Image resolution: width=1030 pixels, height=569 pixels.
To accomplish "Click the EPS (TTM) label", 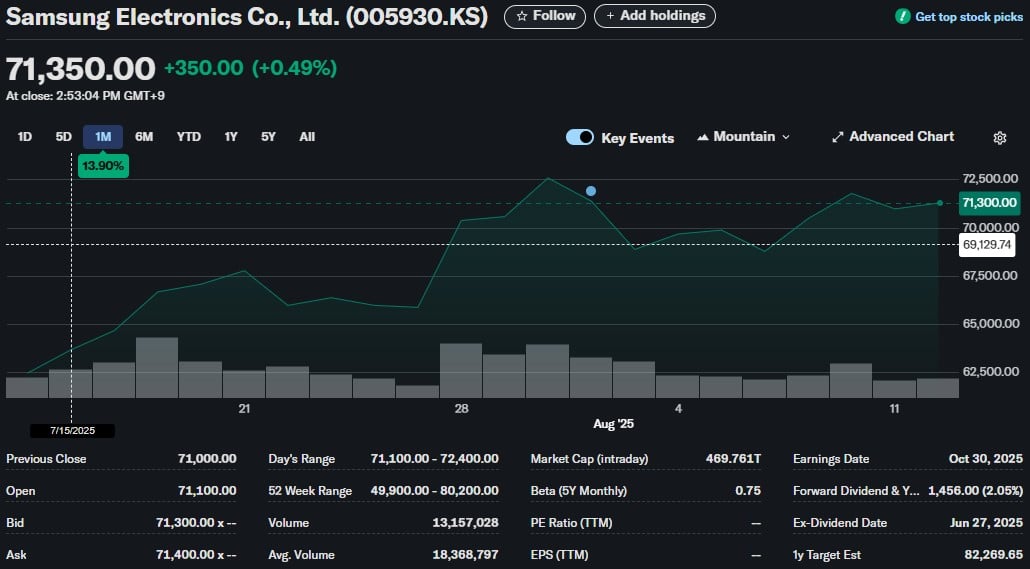I will [x=559, y=555].
